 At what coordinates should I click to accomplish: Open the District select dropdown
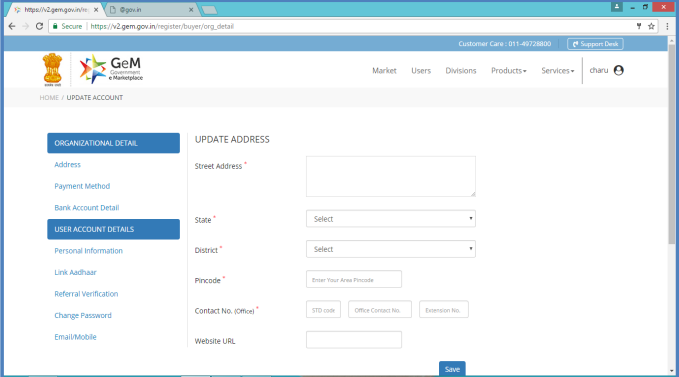[391, 249]
